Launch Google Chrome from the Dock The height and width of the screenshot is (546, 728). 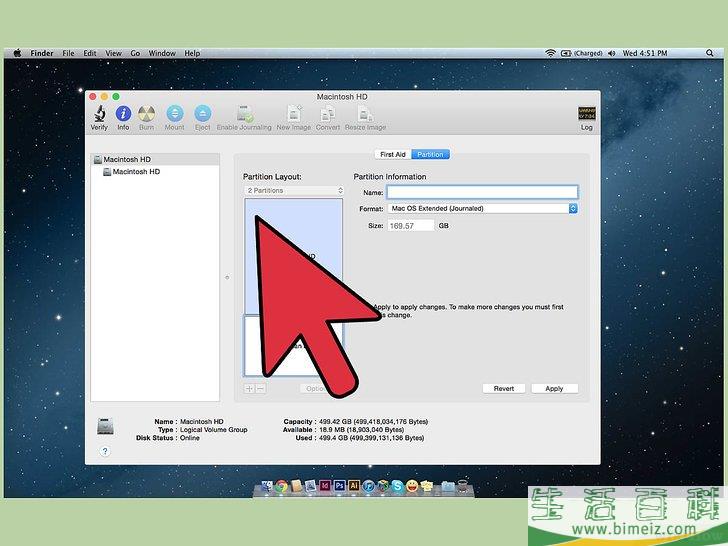[x=281, y=486]
